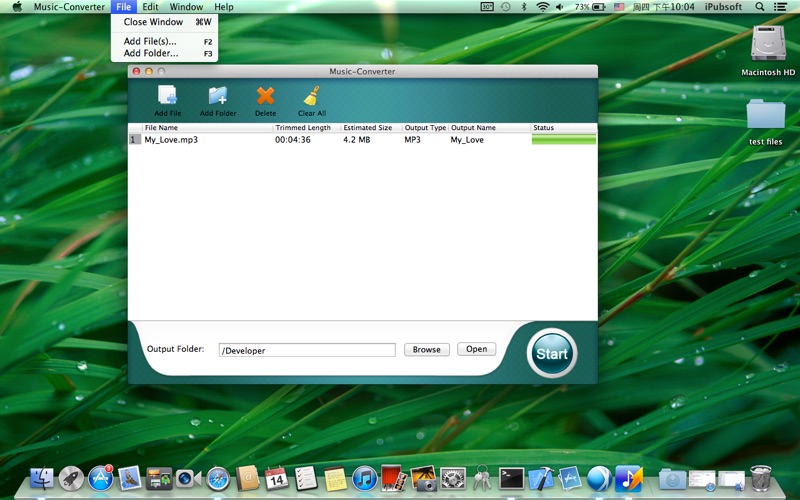Click the Status column header
This screenshot has height=500, width=800.
click(564, 128)
